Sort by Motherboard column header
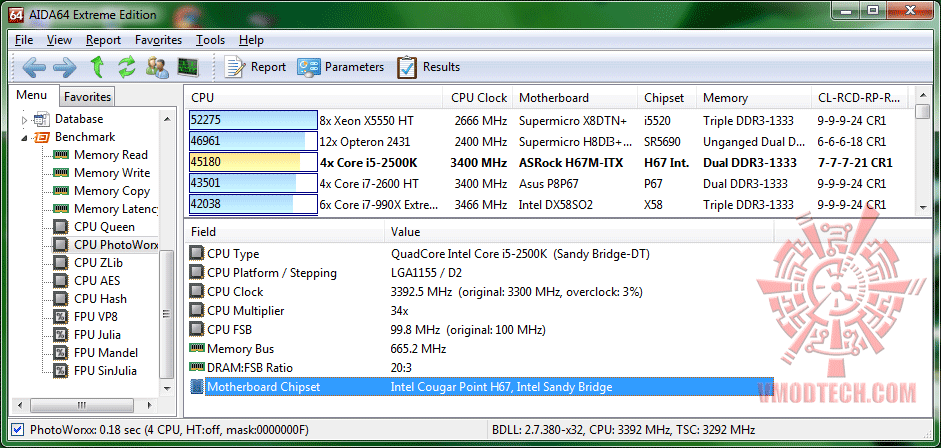Viewport: 941px width, 448px height. (576, 98)
